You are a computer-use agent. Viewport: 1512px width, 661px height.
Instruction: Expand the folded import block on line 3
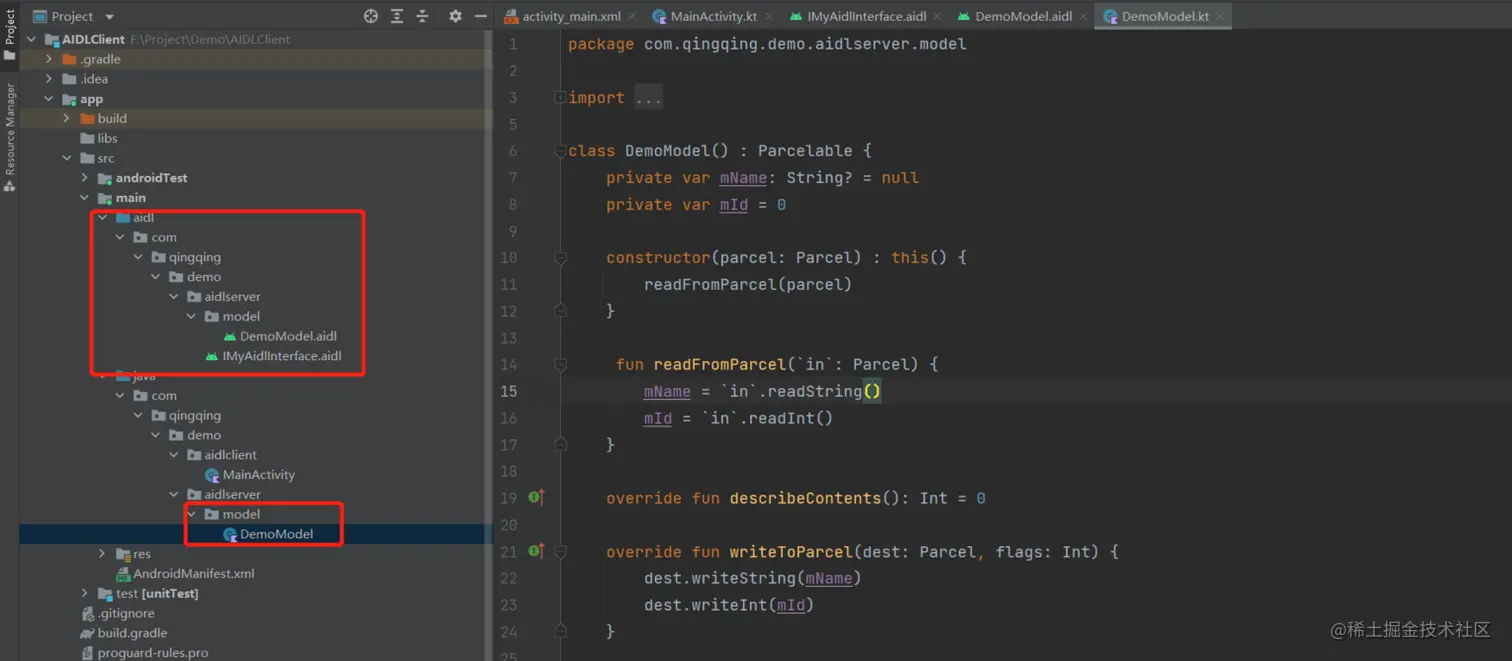click(x=561, y=97)
